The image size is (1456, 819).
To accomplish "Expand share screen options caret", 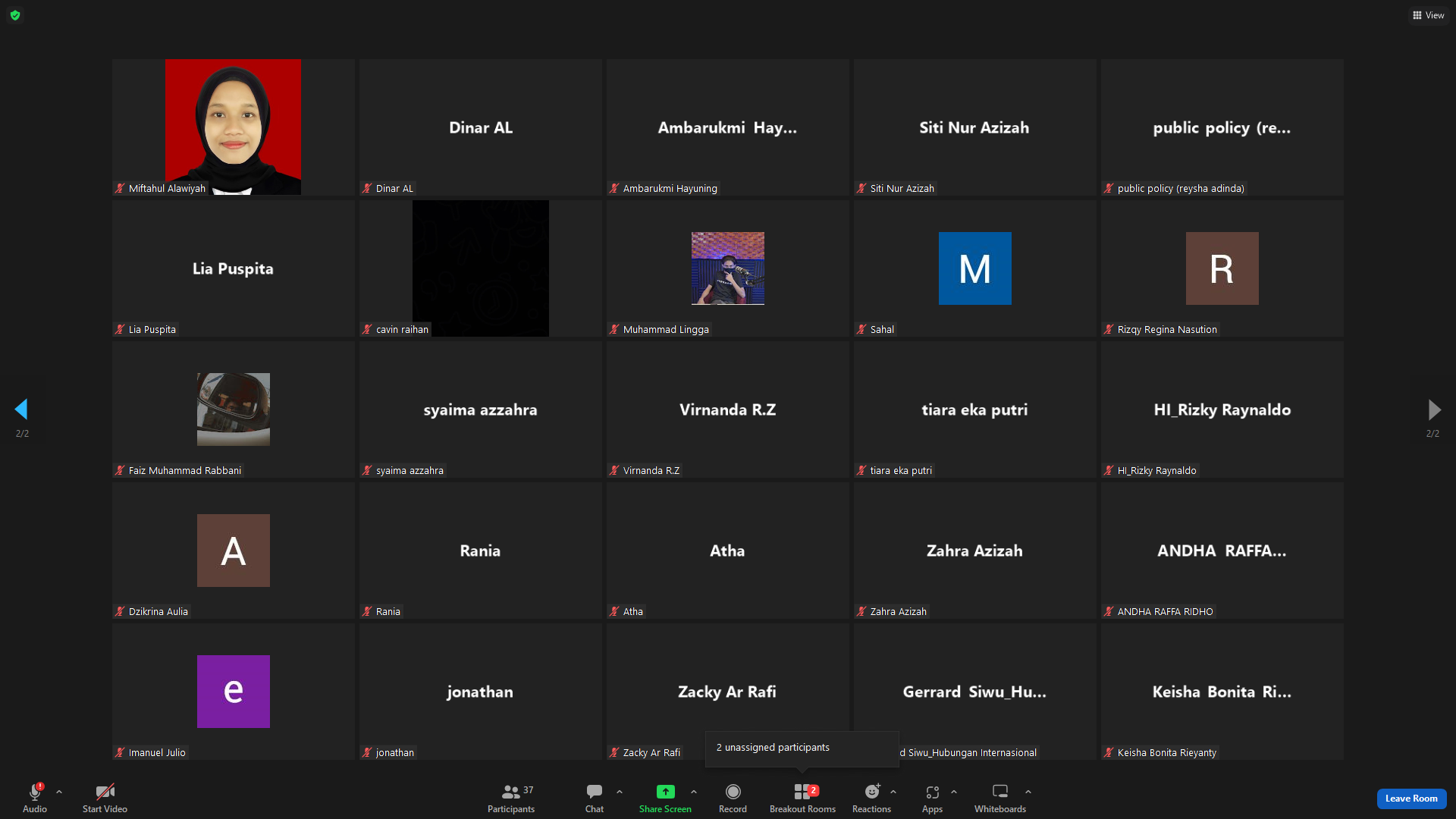I will (x=694, y=792).
